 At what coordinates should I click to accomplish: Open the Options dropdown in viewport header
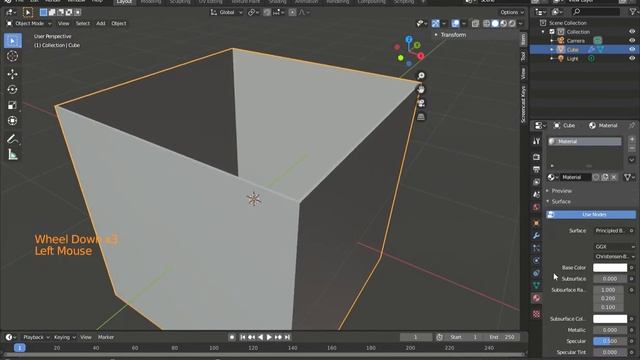[512, 13]
